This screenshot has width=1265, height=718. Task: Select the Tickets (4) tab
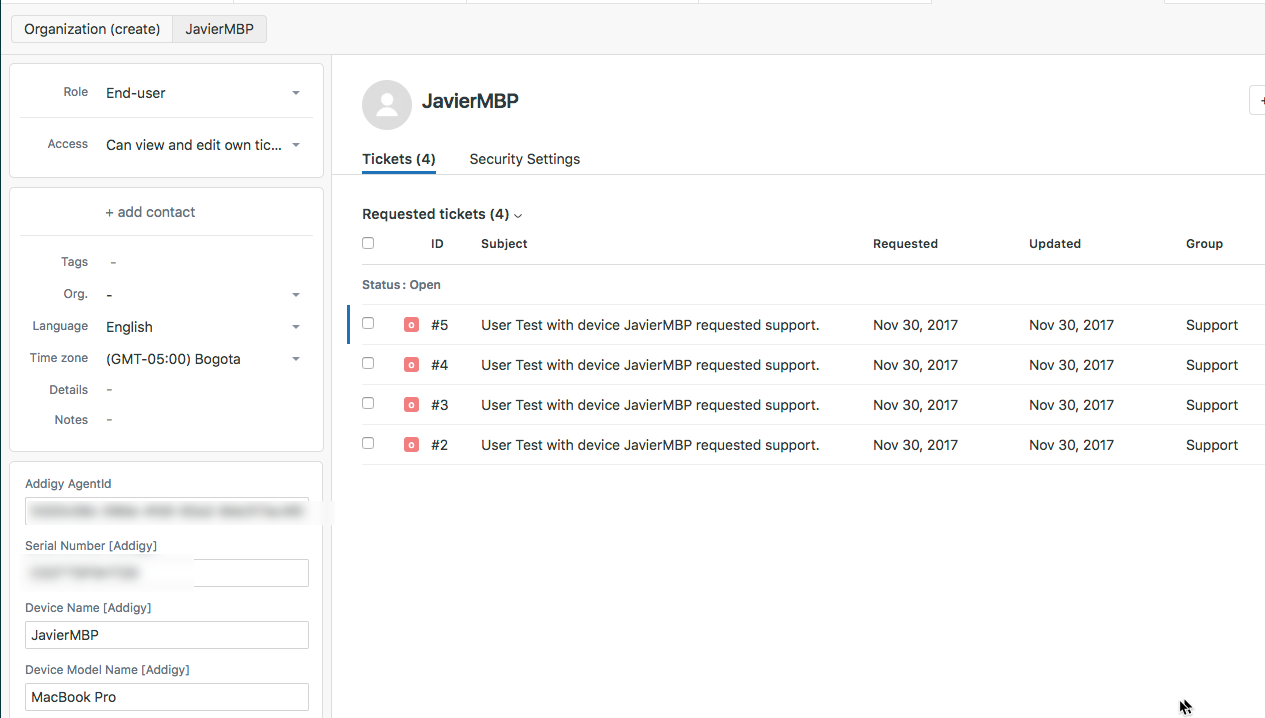point(399,159)
